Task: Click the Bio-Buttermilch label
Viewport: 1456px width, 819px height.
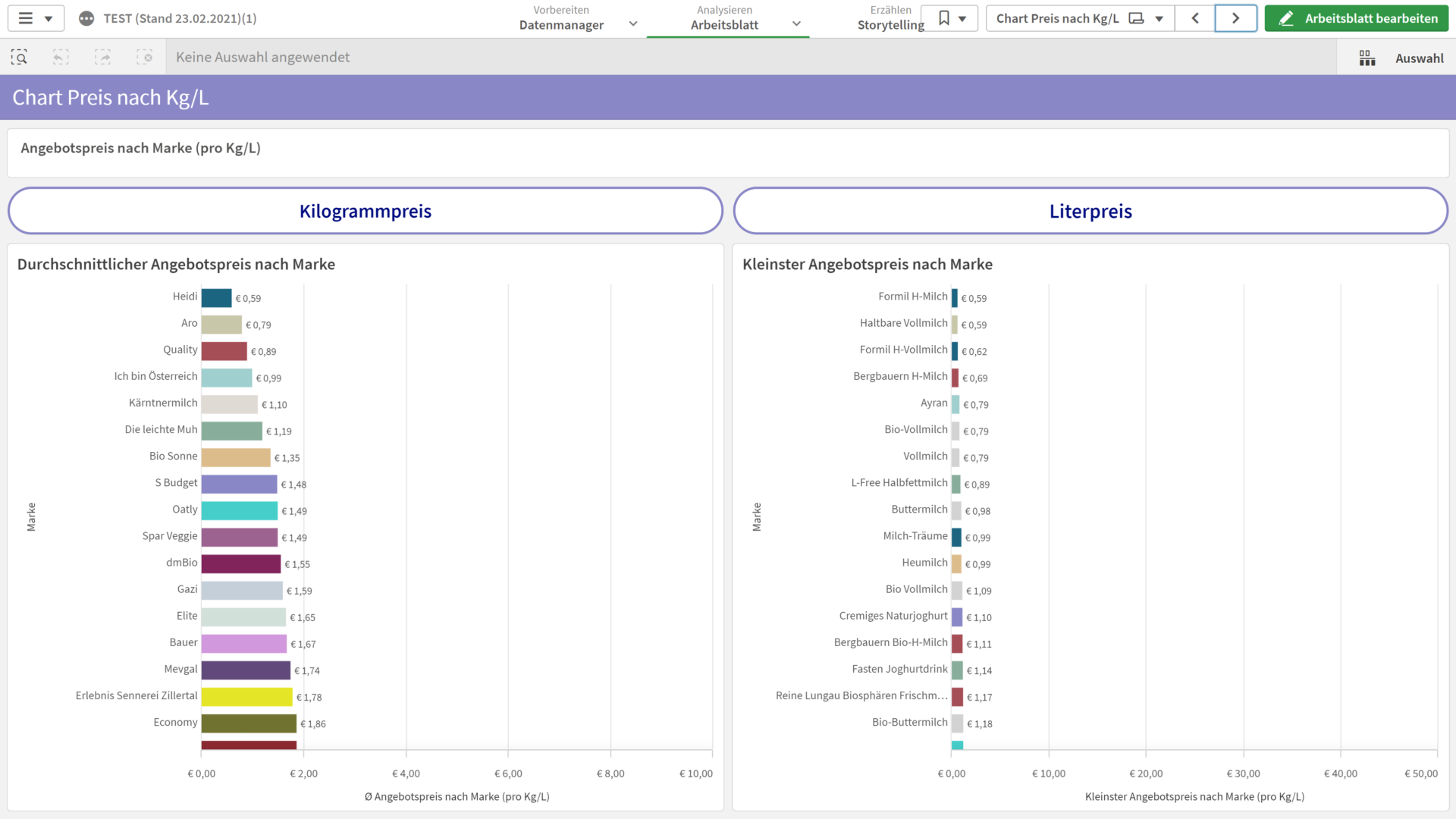Action: coord(910,722)
